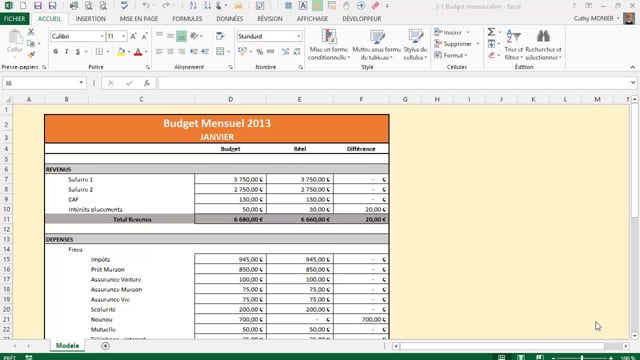Expand the Standard number format dropdown

299,36
